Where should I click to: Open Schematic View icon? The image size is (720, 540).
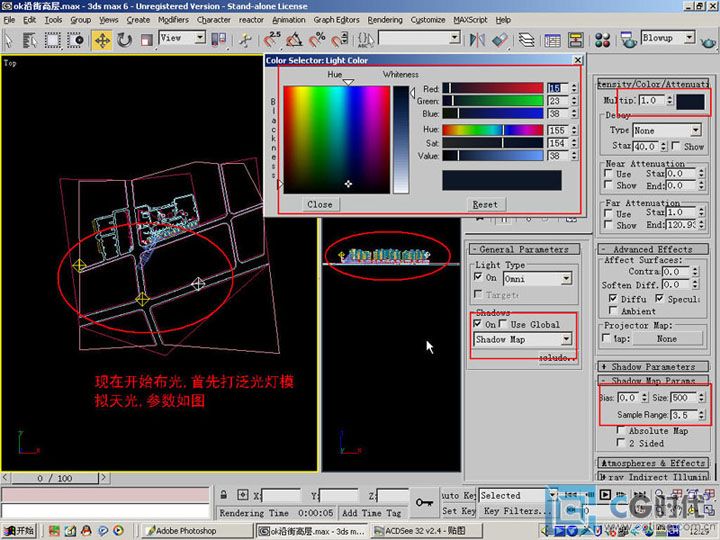575,40
